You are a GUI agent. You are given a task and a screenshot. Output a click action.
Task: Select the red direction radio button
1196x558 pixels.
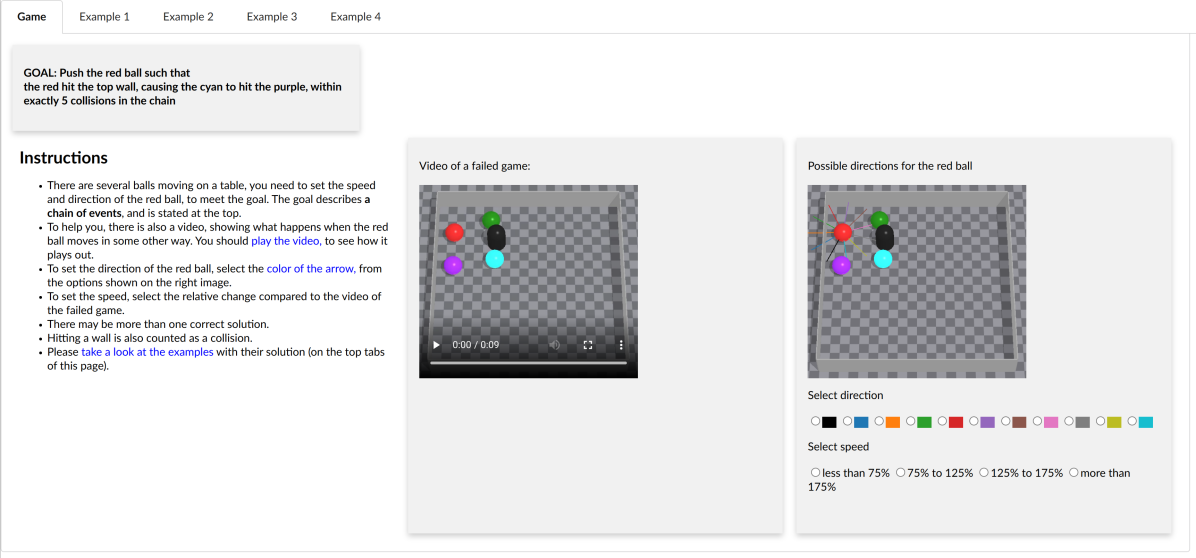942,421
